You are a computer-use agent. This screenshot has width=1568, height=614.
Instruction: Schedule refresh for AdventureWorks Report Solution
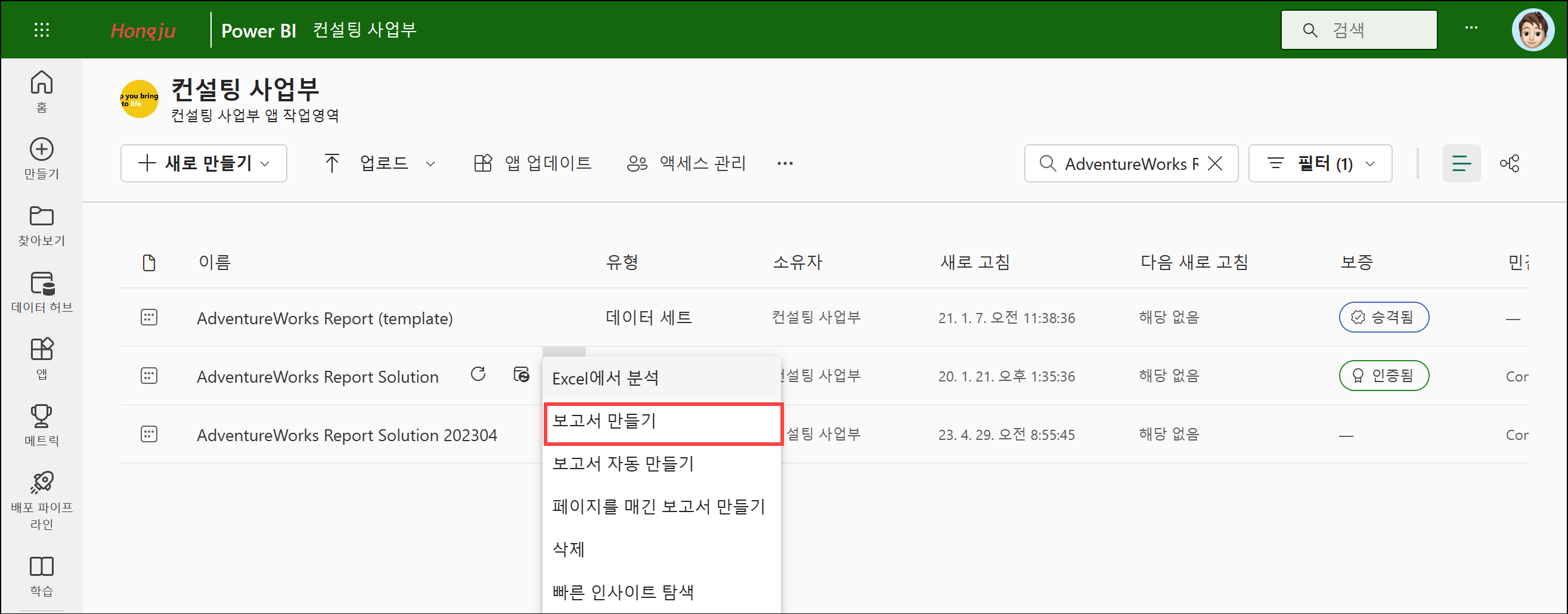coord(521,374)
